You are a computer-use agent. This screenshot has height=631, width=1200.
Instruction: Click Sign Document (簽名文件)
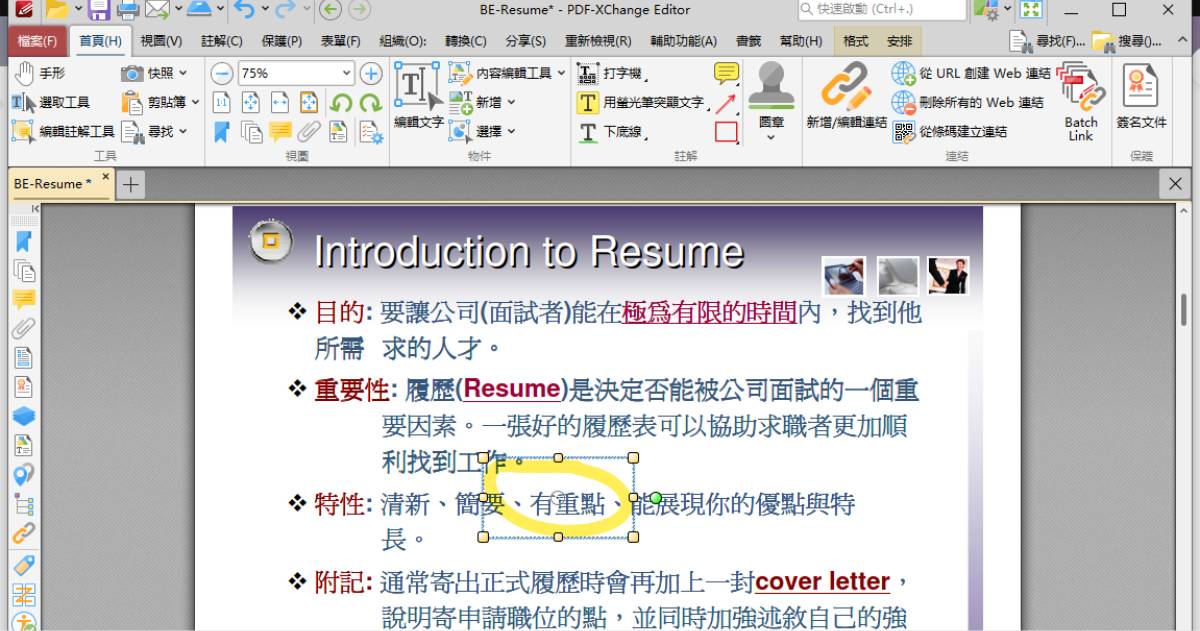[1141, 98]
